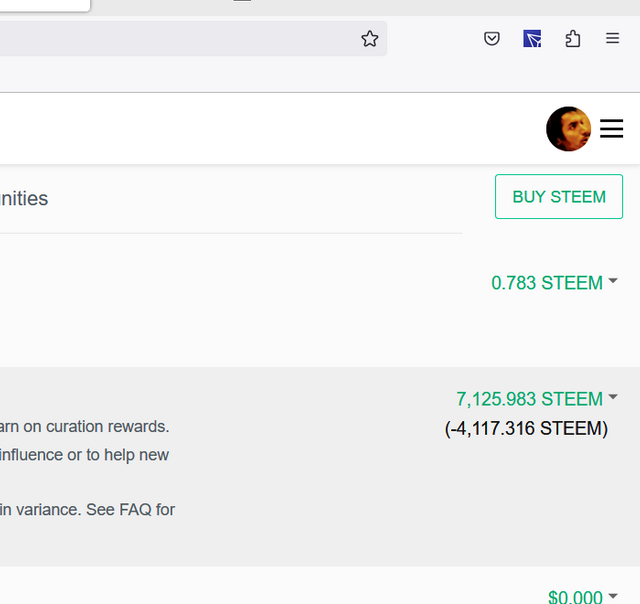Select the (-4,117.316 STEEM) delegated amount text
This screenshot has height=604, width=640.
526,429
